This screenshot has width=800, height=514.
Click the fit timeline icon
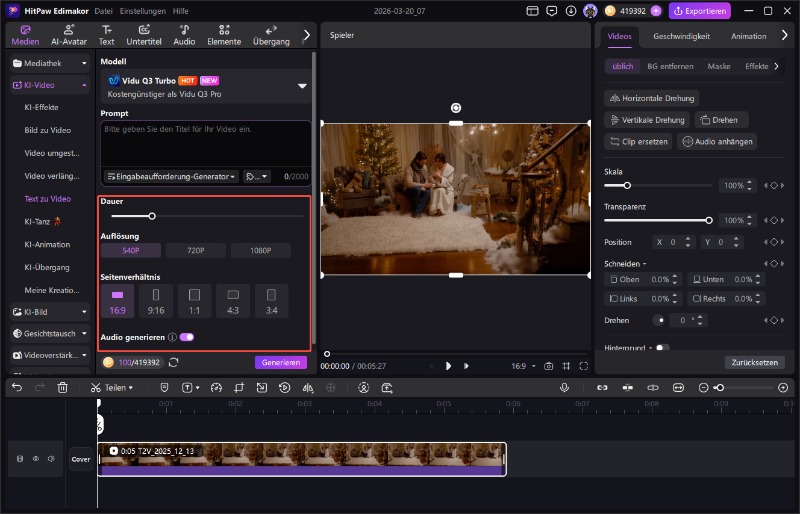[x=678, y=388]
